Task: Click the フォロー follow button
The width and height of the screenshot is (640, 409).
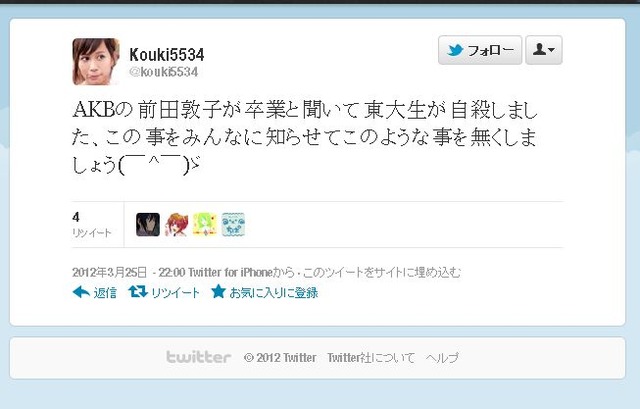Action: pyautogui.click(x=480, y=50)
